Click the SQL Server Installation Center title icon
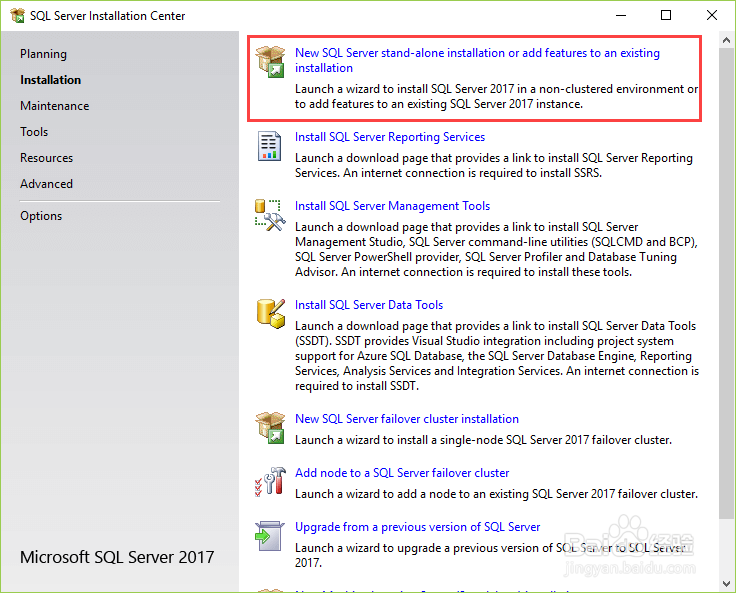This screenshot has height=593, width=736. click(x=17, y=15)
